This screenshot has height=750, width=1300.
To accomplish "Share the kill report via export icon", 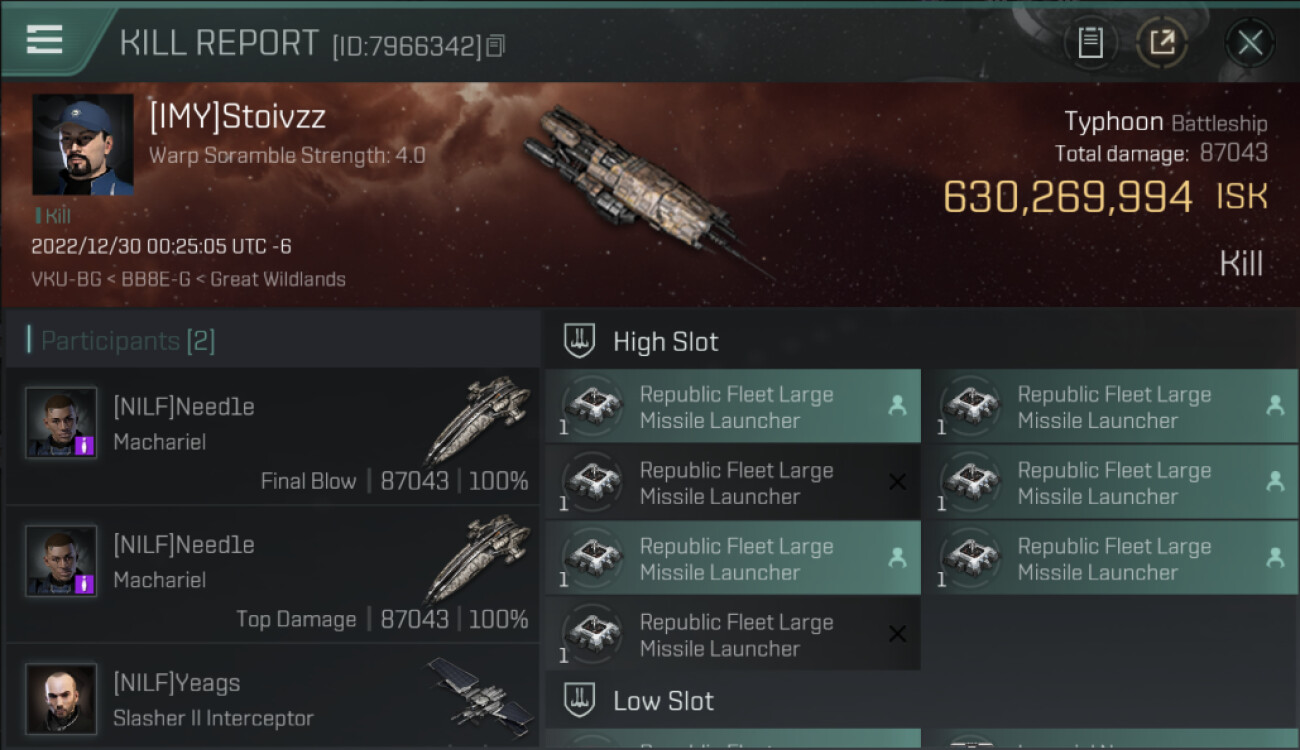I will [x=1162, y=42].
